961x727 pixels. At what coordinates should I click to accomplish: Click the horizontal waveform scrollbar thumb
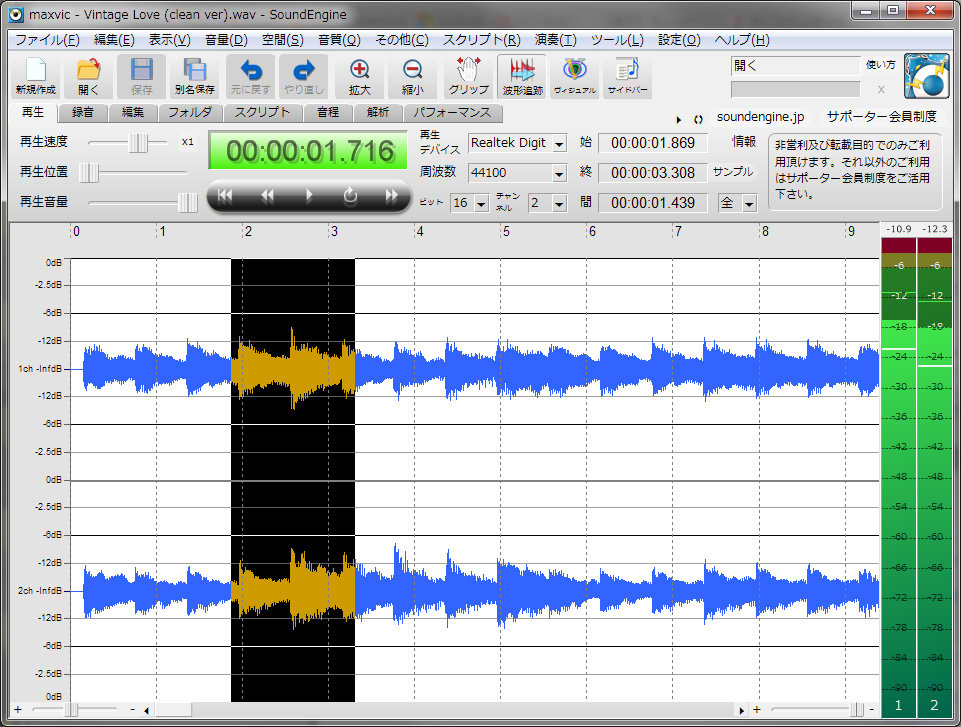point(172,710)
